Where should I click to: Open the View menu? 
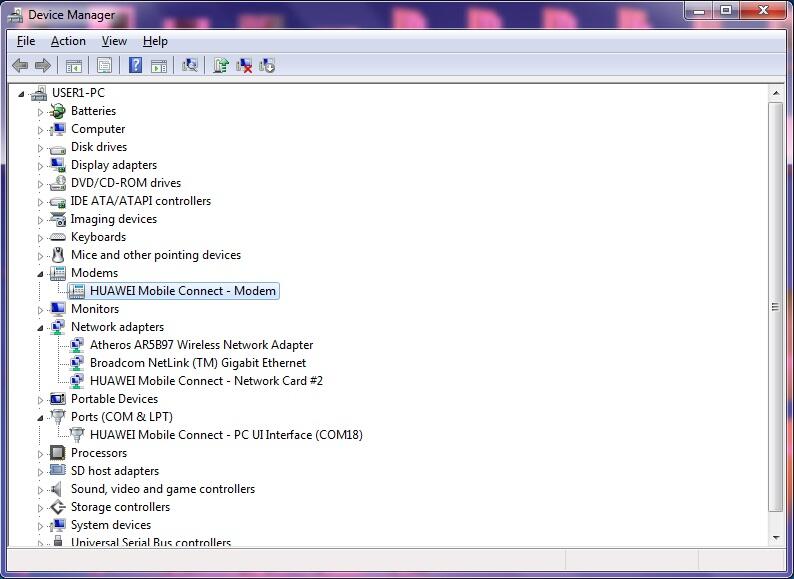click(114, 41)
